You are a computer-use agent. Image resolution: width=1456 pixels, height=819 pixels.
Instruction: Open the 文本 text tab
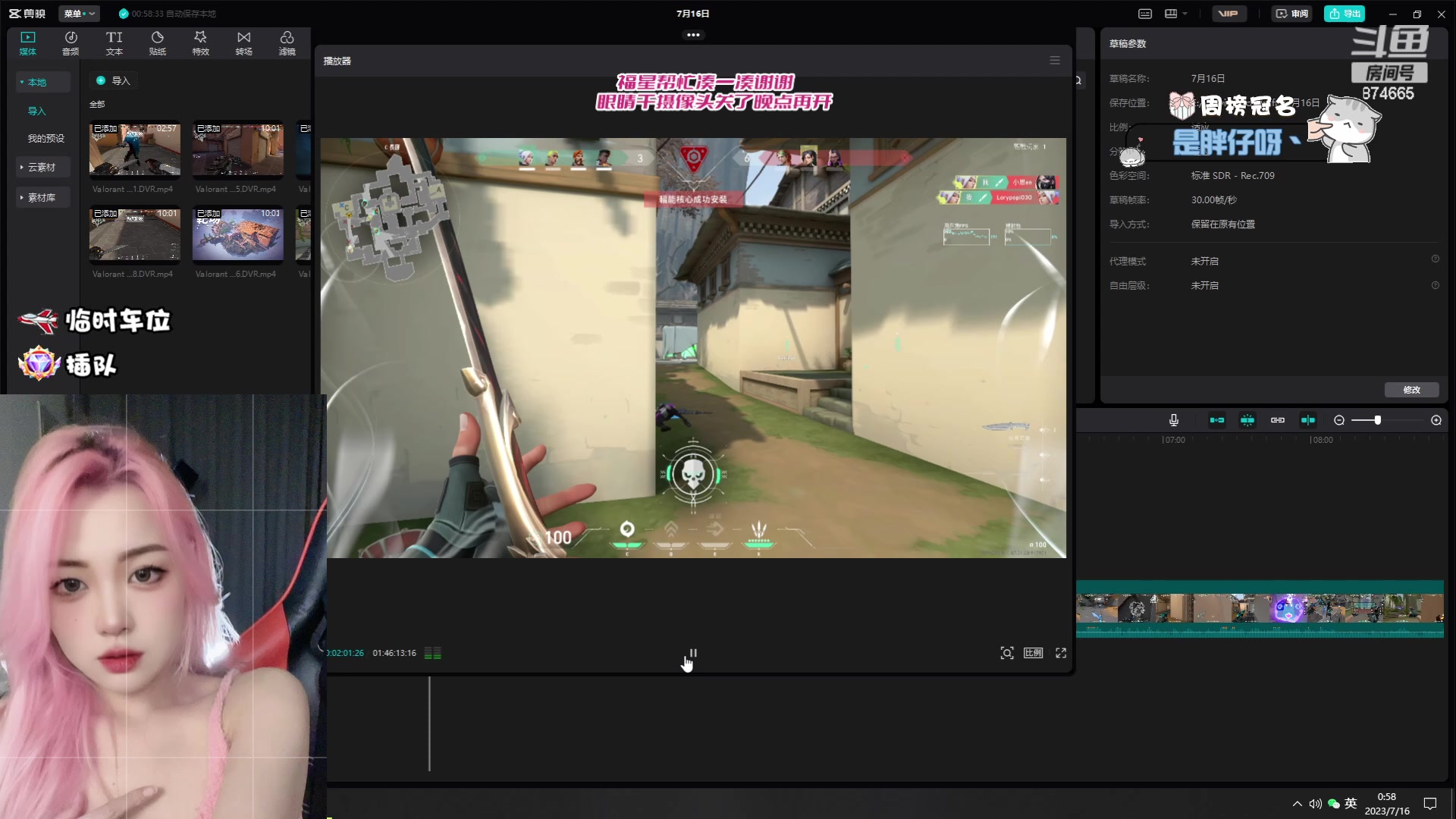coord(114,43)
